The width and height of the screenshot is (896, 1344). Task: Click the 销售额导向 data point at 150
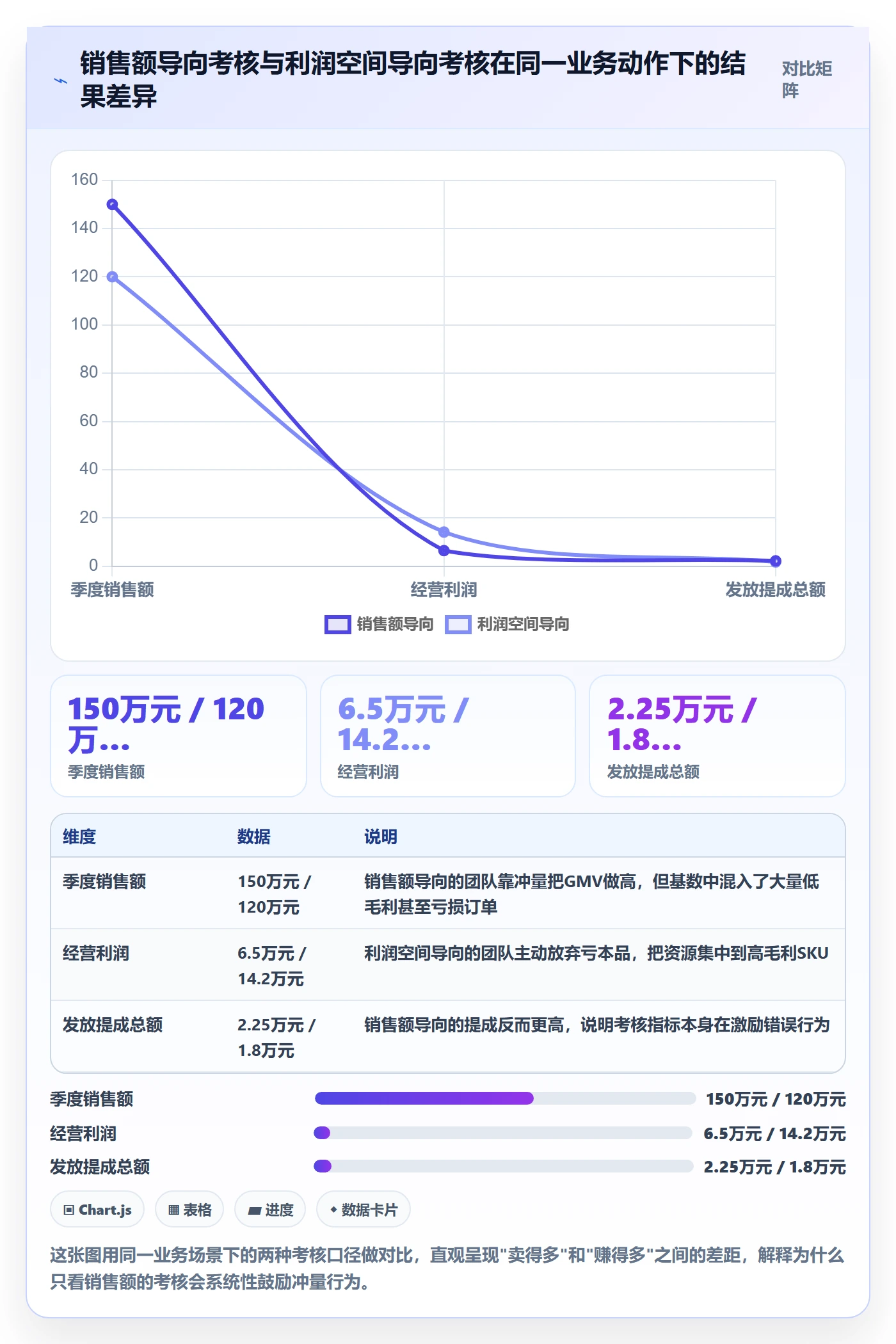click(112, 205)
